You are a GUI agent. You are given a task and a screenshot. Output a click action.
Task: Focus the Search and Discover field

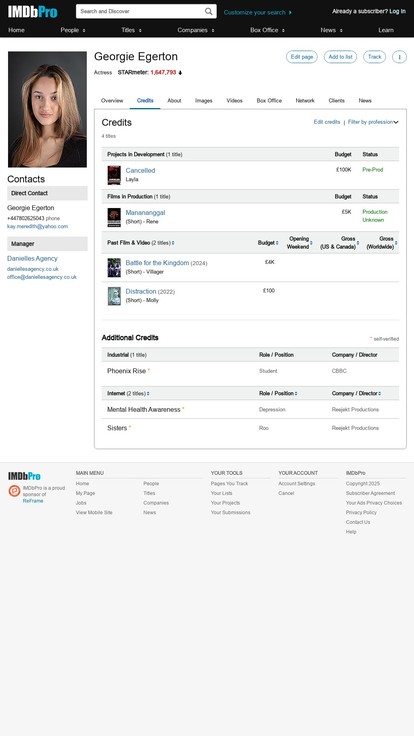[x=140, y=11]
